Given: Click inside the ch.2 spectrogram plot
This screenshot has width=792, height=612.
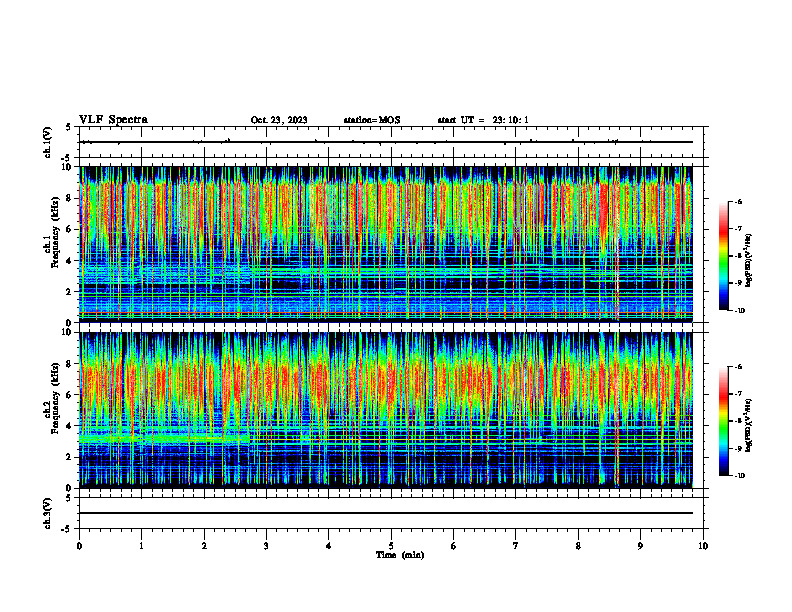Looking at the screenshot, I should pos(386,410).
